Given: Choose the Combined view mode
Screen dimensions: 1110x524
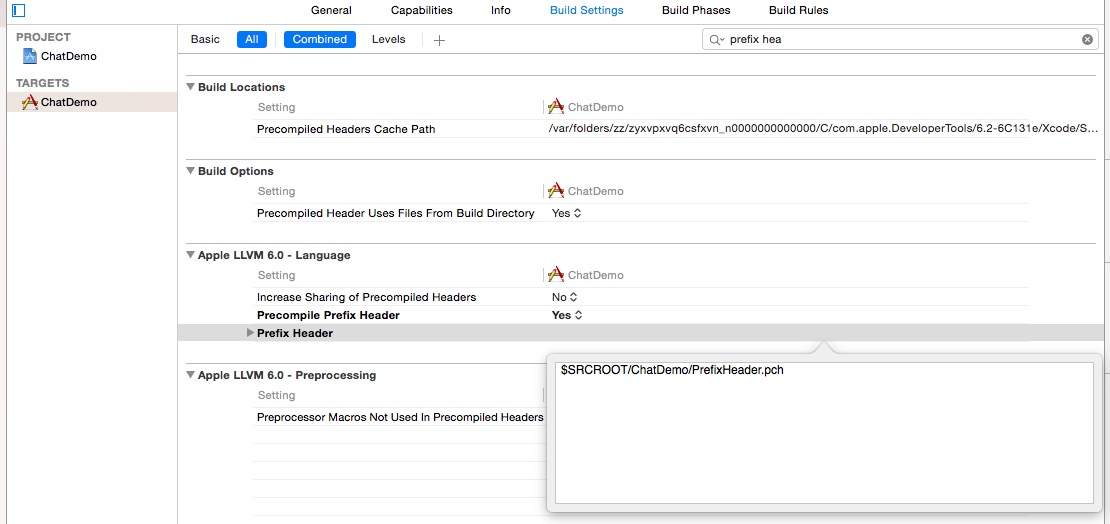Looking at the screenshot, I should [x=320, y=40].
